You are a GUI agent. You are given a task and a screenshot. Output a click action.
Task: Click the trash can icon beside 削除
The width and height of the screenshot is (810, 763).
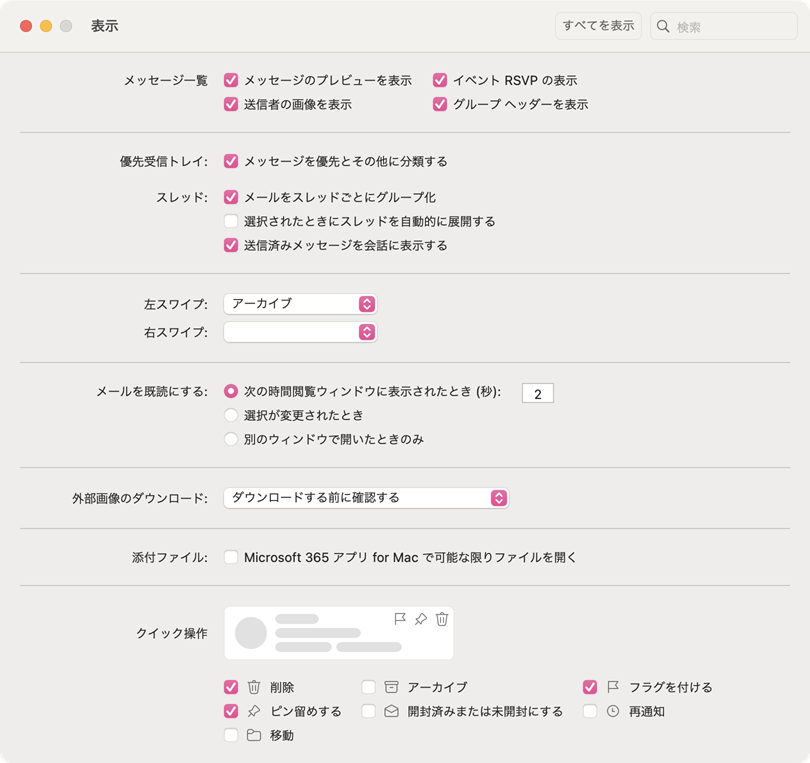(x=254, y=687)
